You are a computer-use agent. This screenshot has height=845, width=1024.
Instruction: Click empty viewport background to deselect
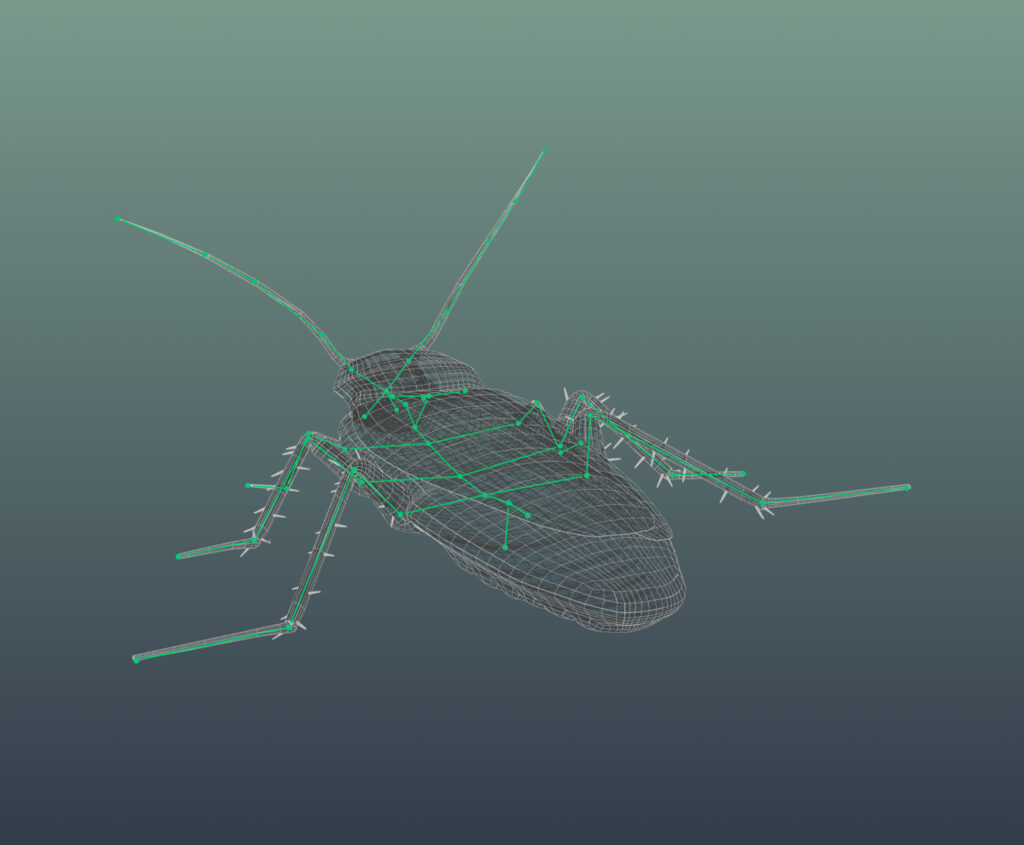click(x=850, y=200)
